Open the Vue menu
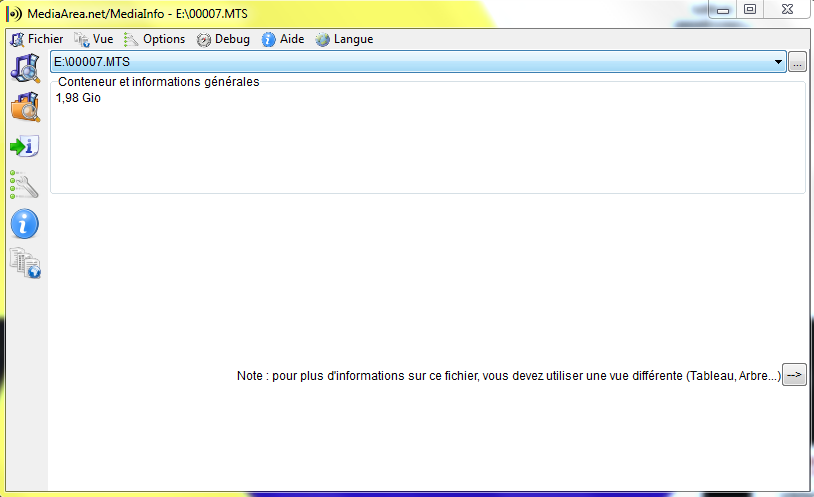Viewport: 814px width, 497px height. 93,39
